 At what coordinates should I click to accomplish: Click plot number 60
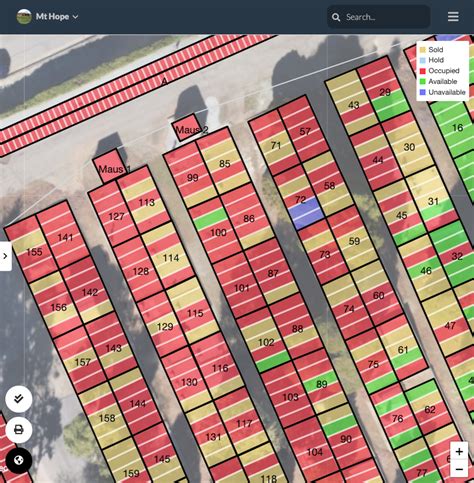[x=378, y=296]
